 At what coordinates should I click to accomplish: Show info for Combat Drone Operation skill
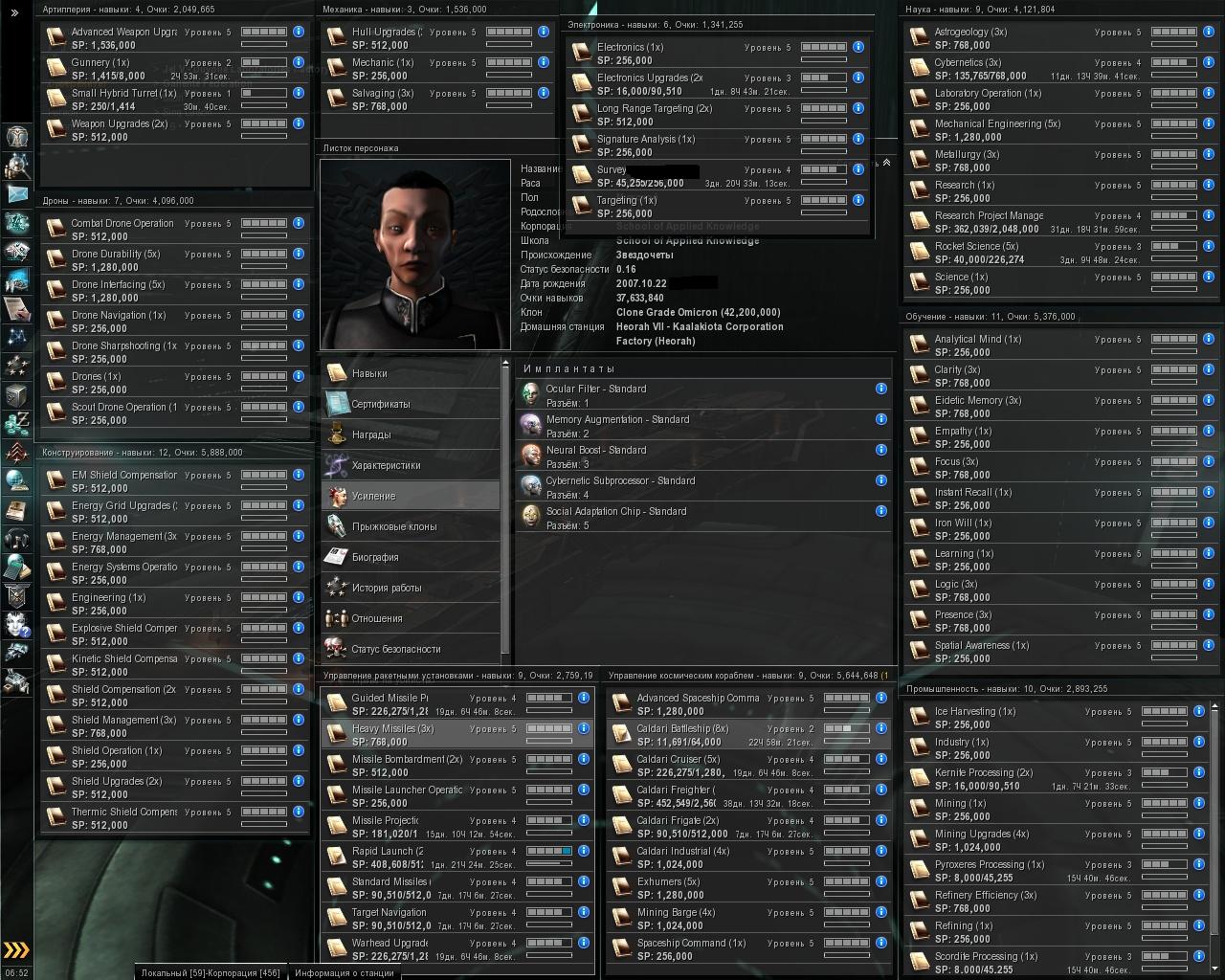pos(299,223)
